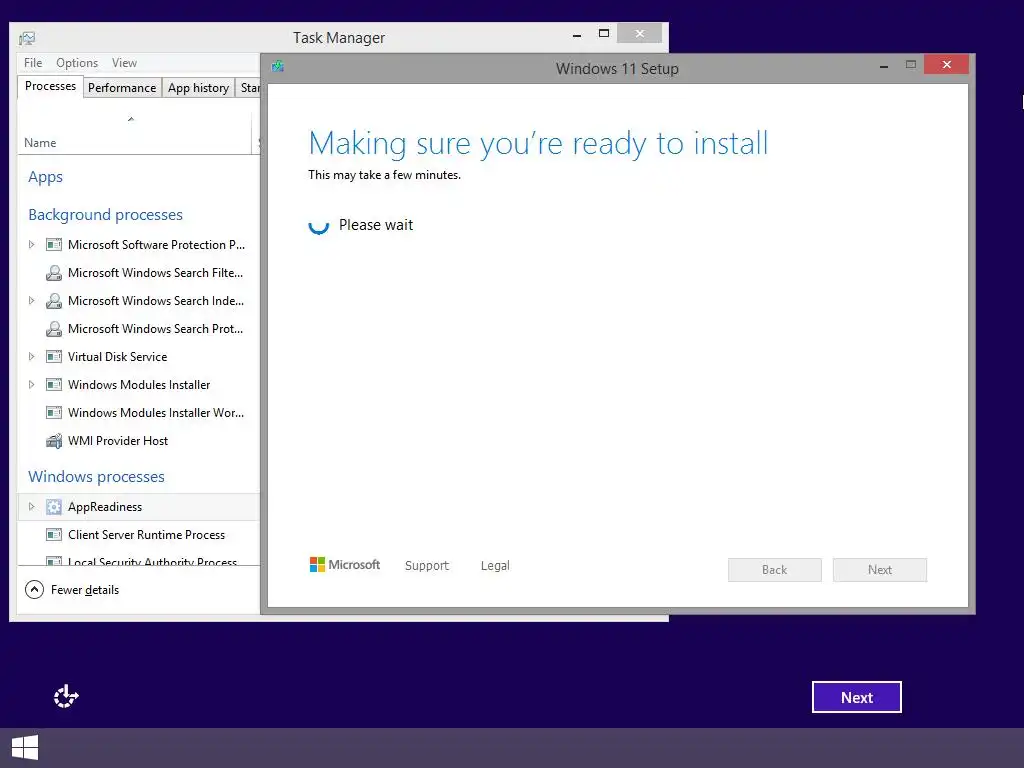Viewport: 1024px width, 768px height.
Task: Expand Microsoft Windows Search Indexer row
Action: tap(31, 301)
